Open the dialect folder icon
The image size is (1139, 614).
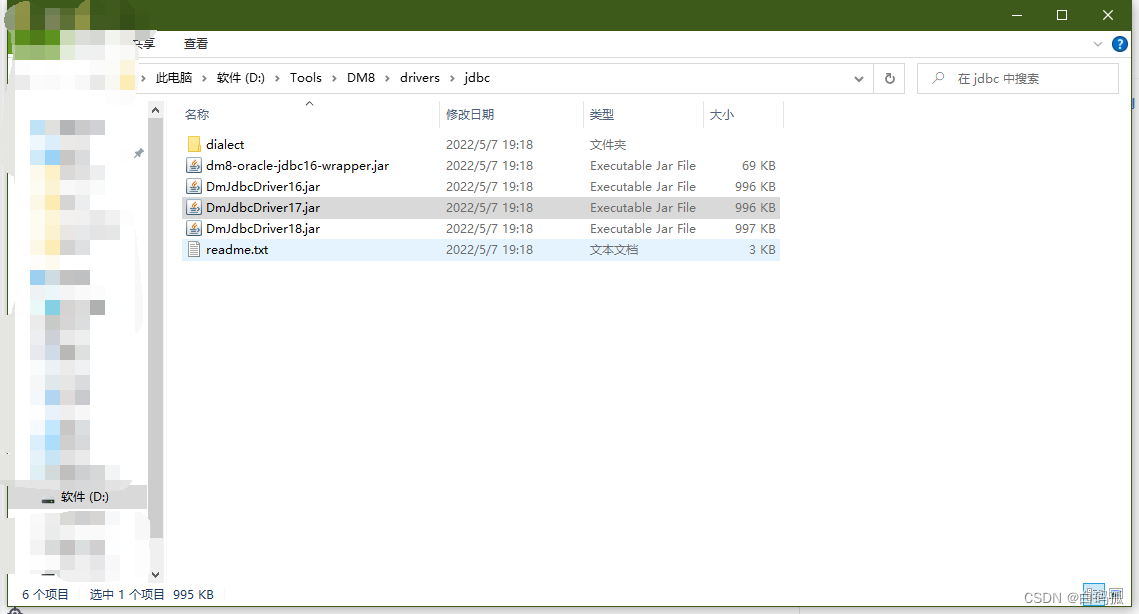click(x=194, y=145)
